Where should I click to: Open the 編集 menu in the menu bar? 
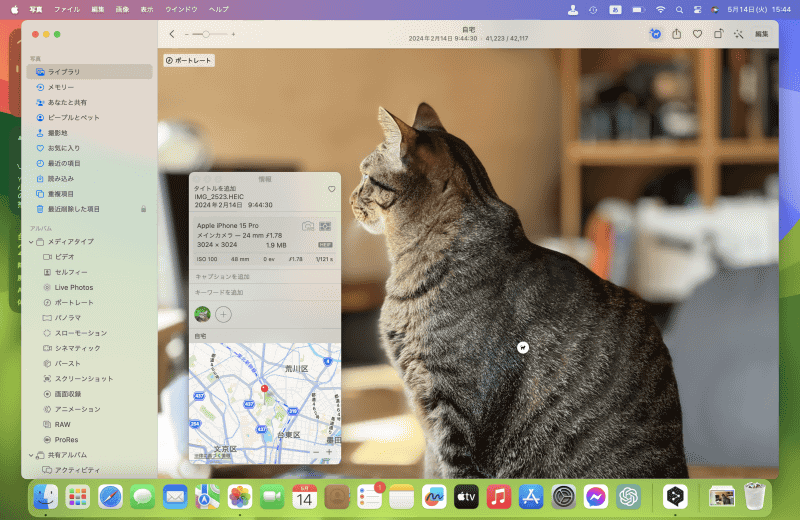pyautogui.click(x=98, y=9)
